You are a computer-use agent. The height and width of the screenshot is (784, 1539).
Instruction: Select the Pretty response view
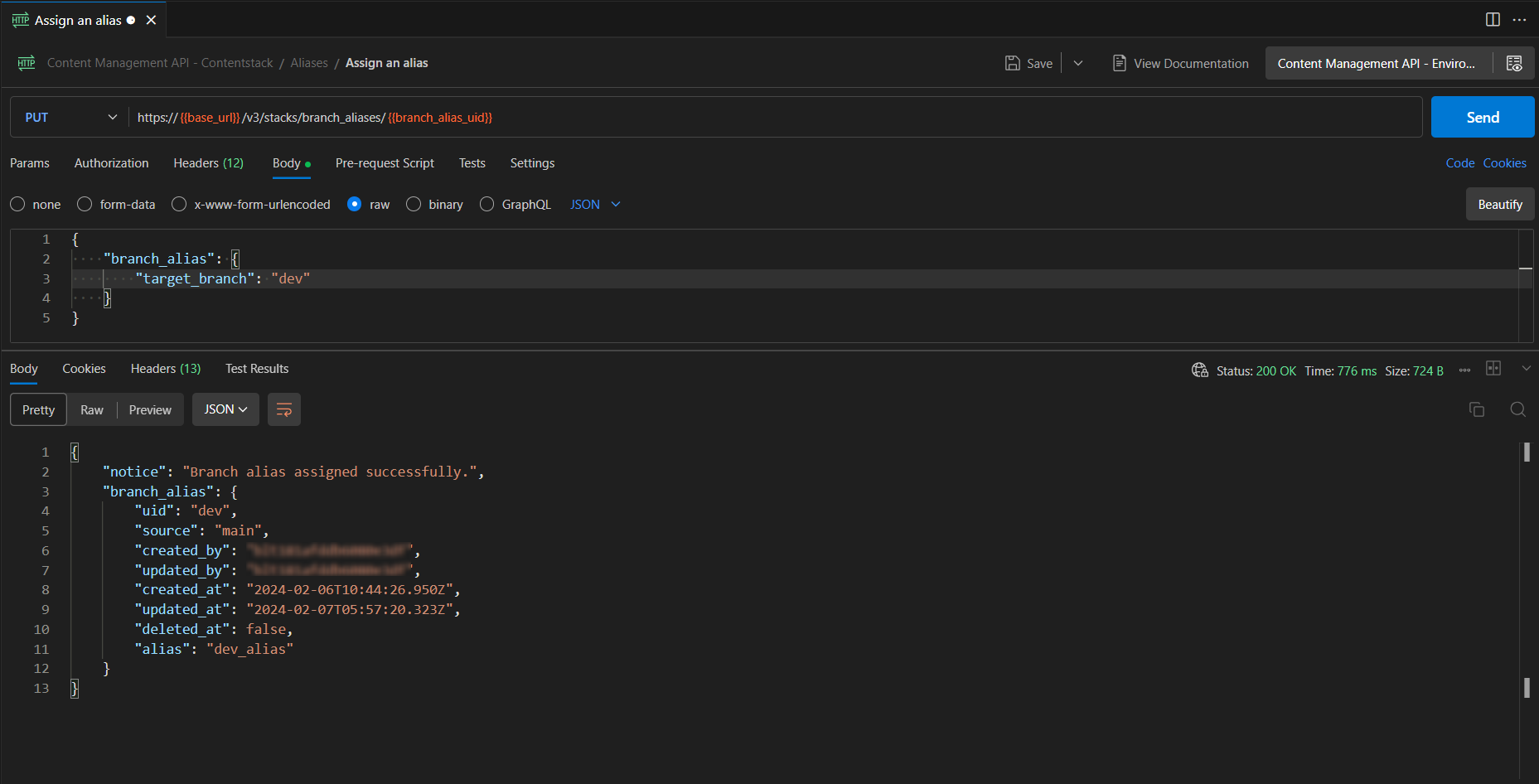point(38,409)
